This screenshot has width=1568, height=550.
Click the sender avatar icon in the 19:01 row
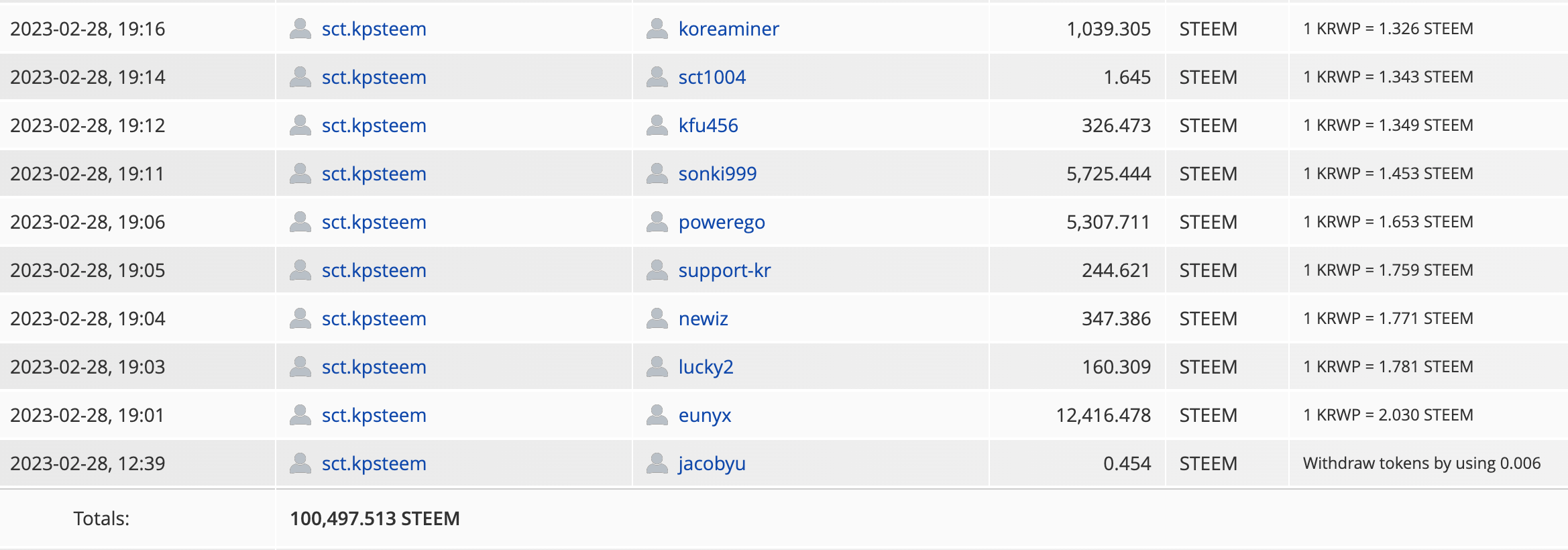point(300,415)
